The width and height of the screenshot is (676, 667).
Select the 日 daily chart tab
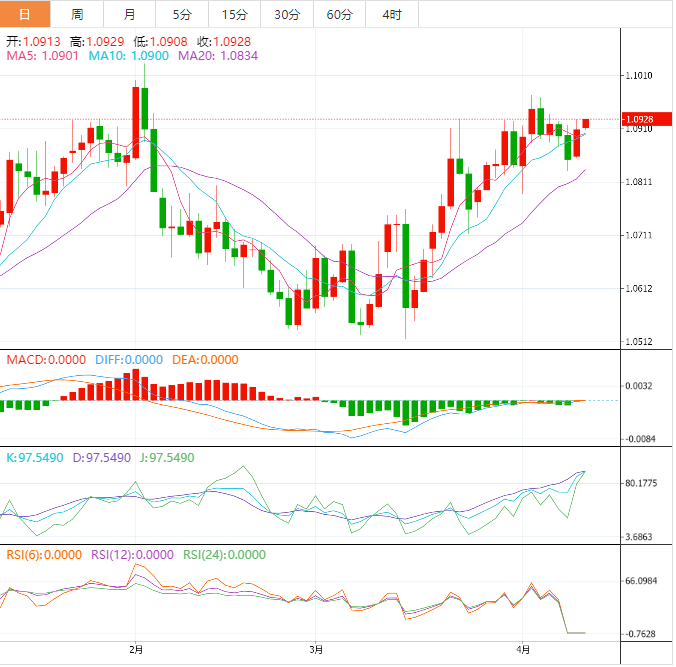pyautogui.click(x=25, y=14)
